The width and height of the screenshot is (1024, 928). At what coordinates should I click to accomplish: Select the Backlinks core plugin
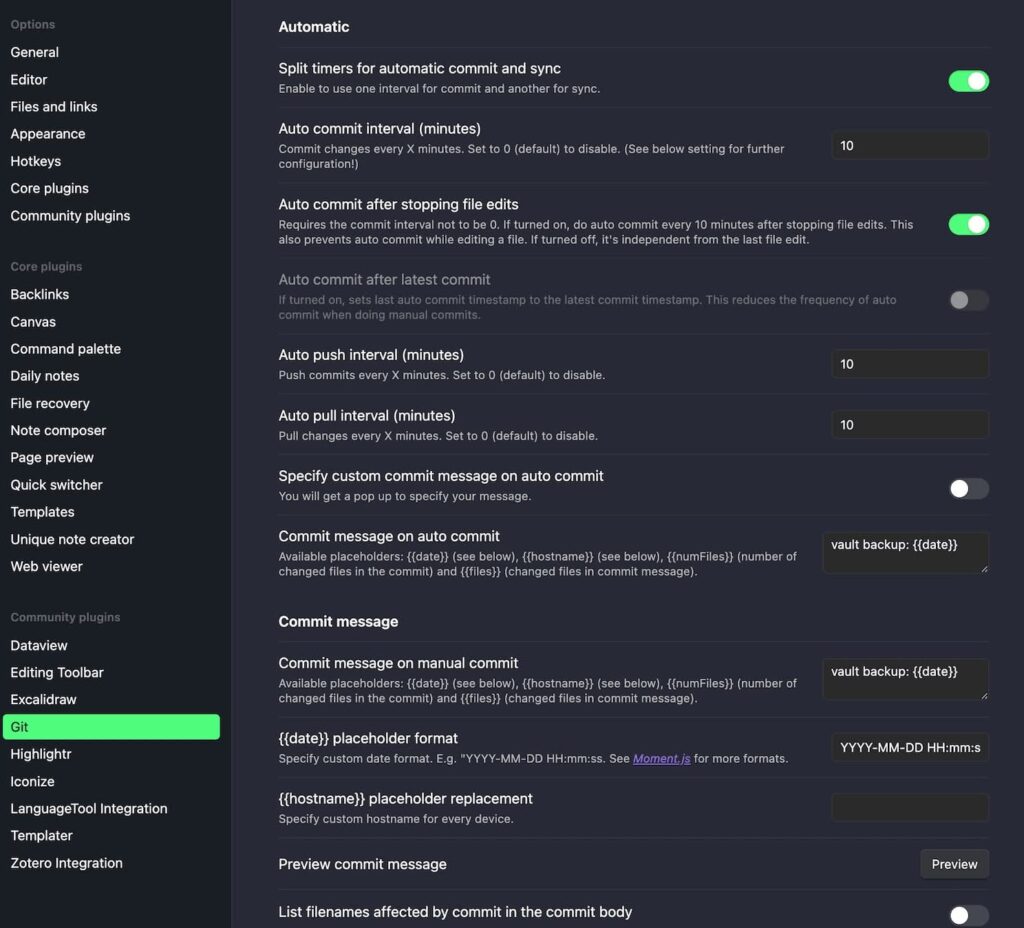click(39, 294)
